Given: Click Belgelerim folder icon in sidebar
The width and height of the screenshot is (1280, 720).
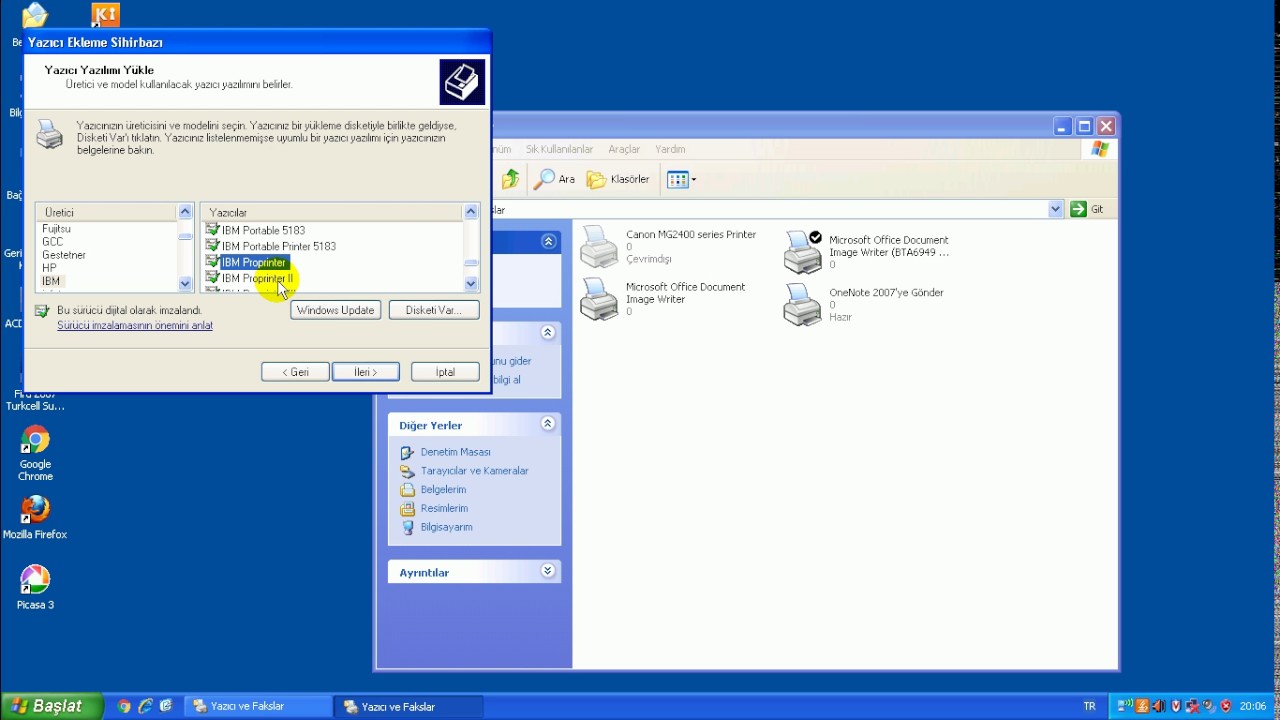Looking at the screenshot, I should (x=407, y=490).
